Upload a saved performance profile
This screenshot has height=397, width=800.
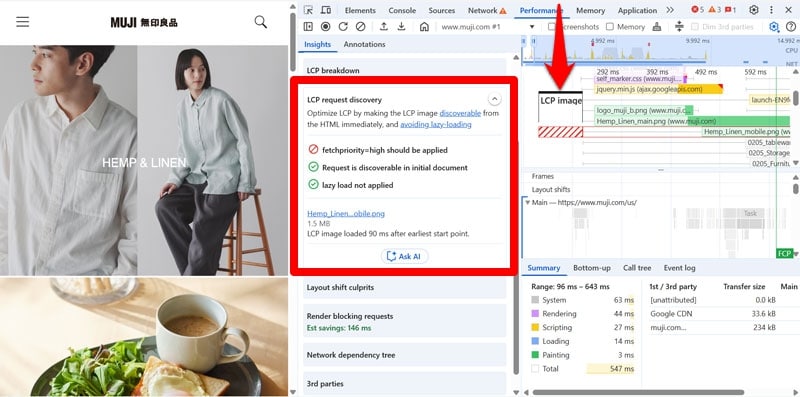pyautogui.click(x=384, y=27)
